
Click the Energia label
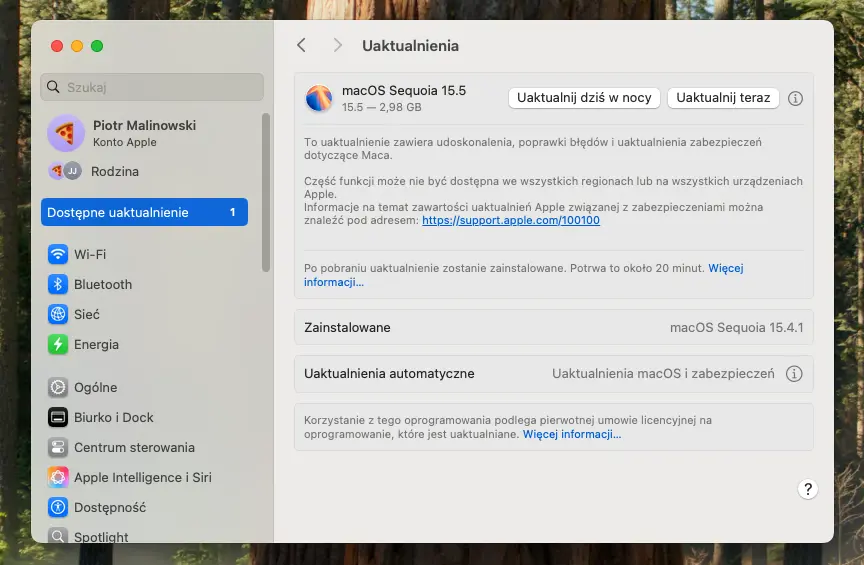[96, 345]
